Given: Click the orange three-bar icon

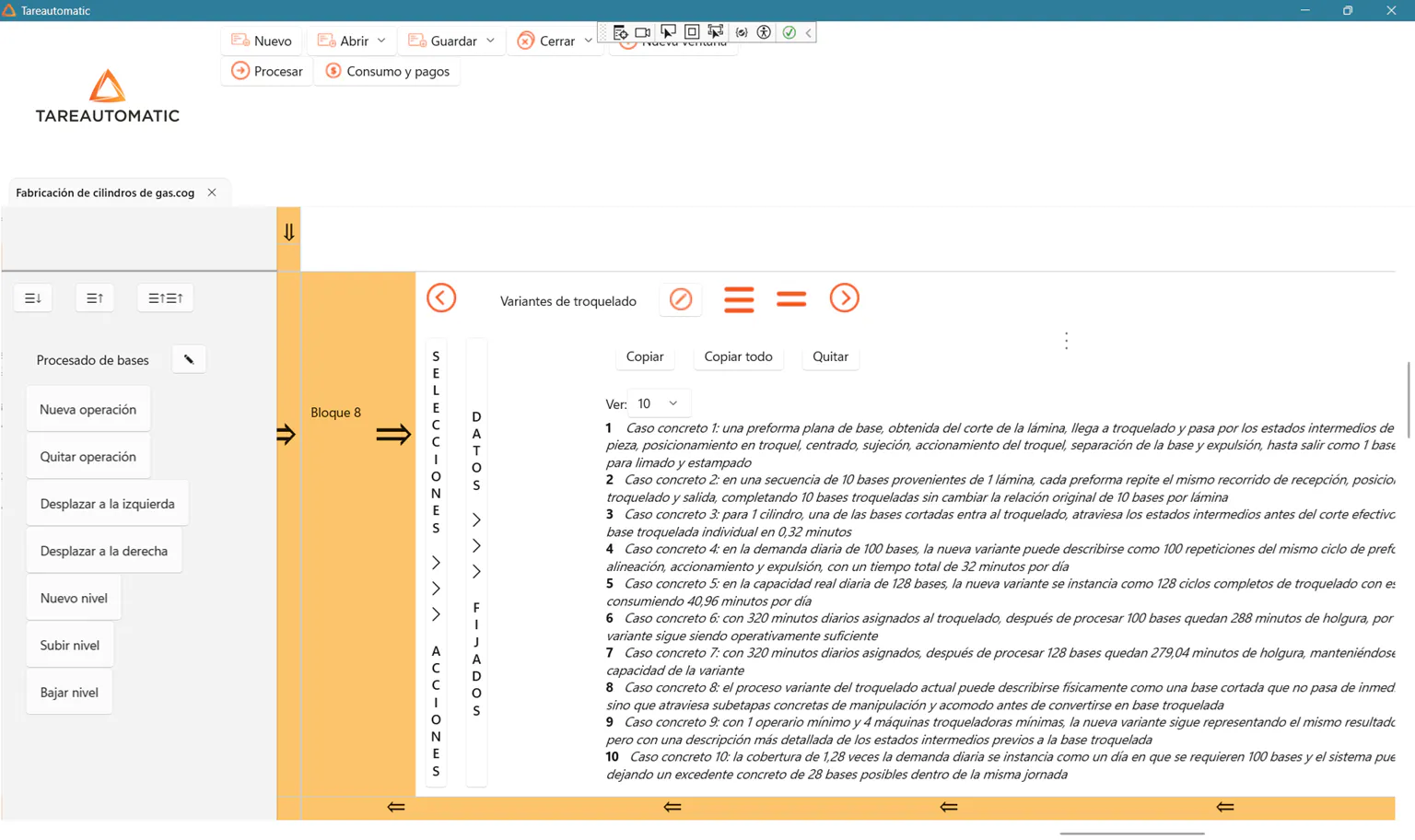Looking at the screenshot, I should click(739, 299).
